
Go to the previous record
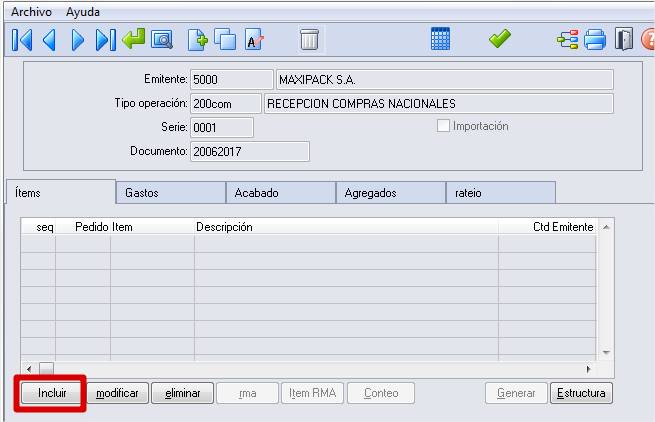(50, 40)
